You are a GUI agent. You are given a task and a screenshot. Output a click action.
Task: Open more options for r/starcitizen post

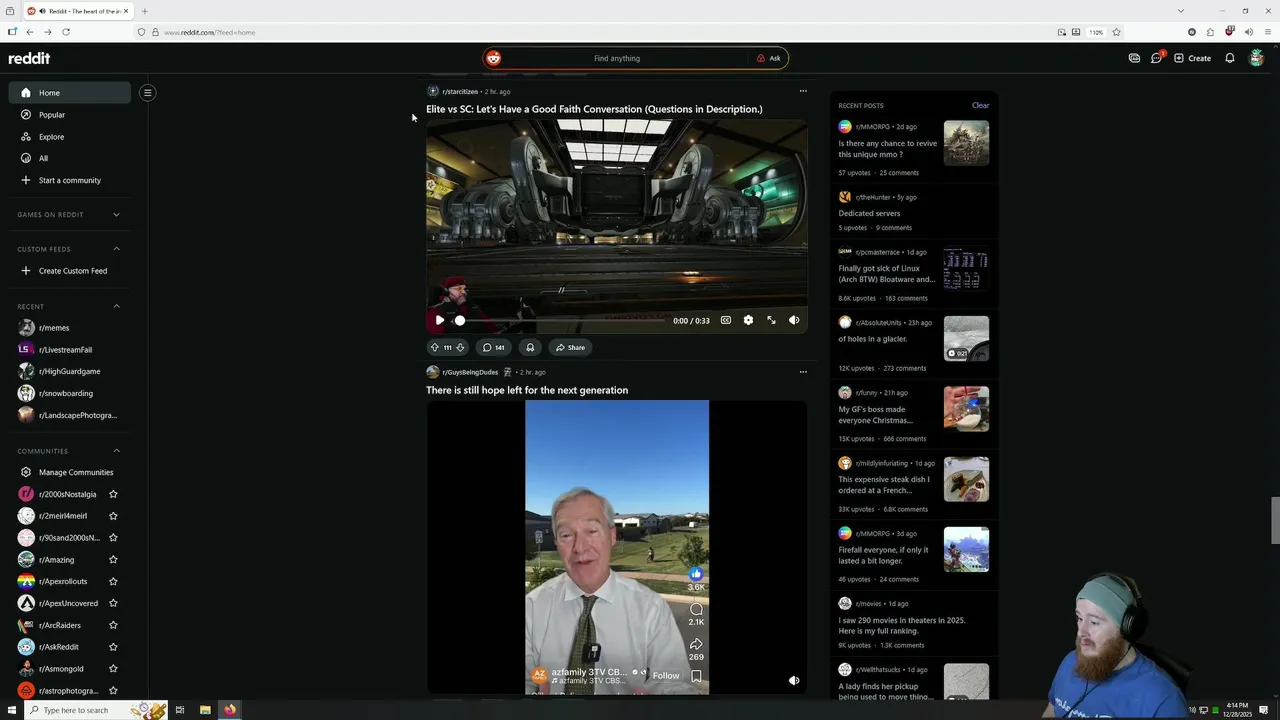[x=803, y=91]
